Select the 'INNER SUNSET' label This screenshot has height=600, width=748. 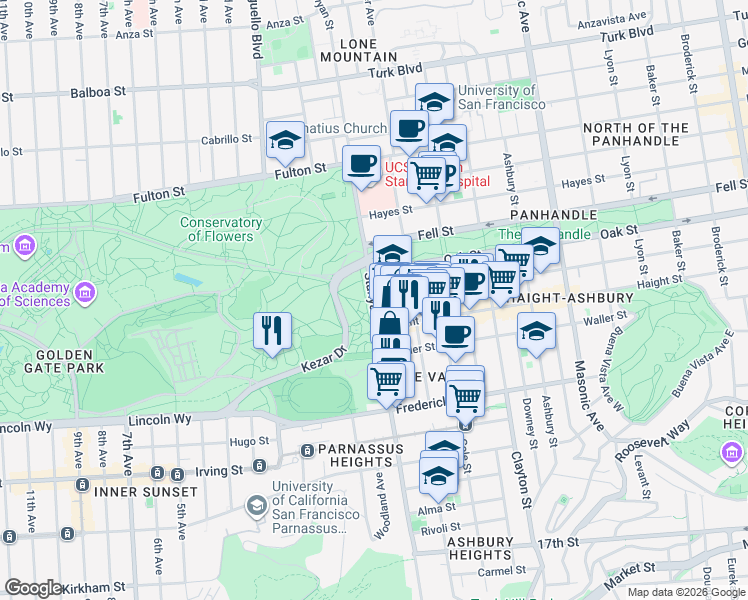point(146,492)
